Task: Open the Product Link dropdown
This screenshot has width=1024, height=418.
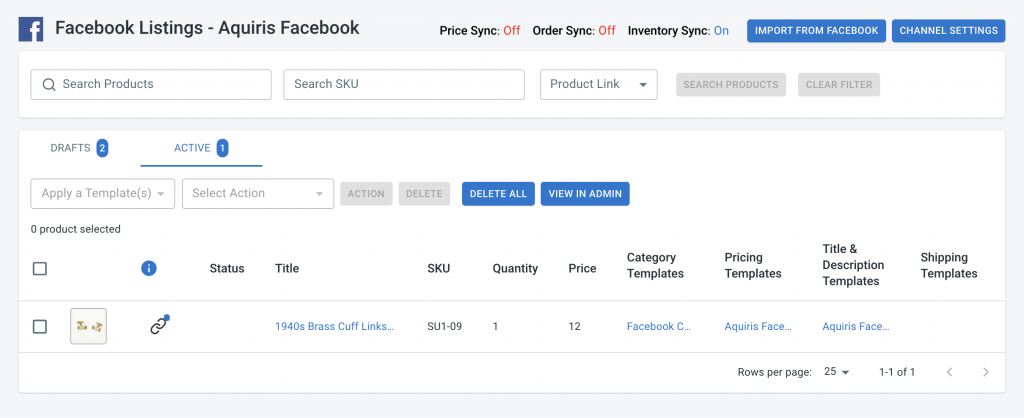Action: coord(599,84)
